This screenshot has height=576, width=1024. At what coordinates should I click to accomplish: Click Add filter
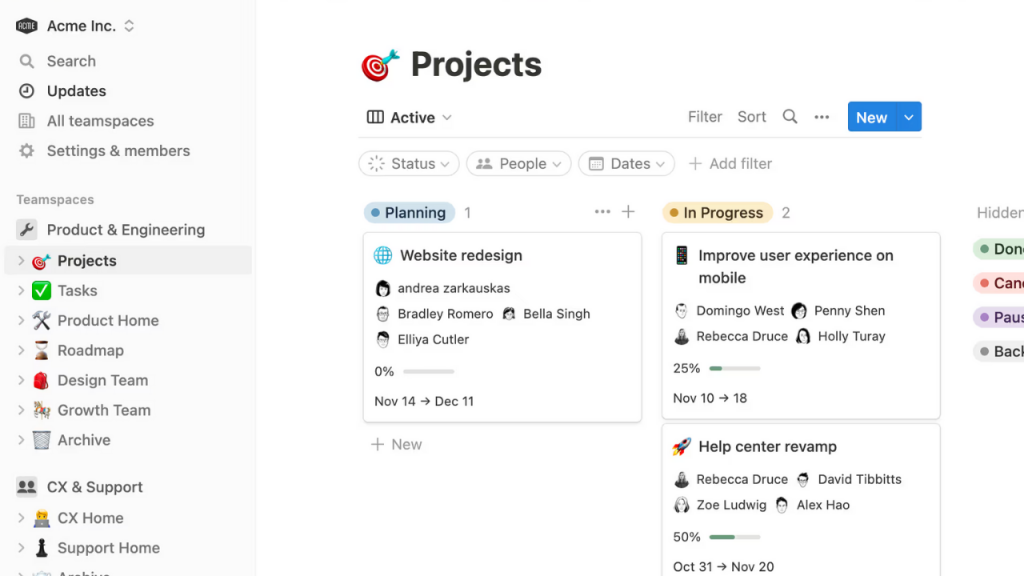point(730,164)
